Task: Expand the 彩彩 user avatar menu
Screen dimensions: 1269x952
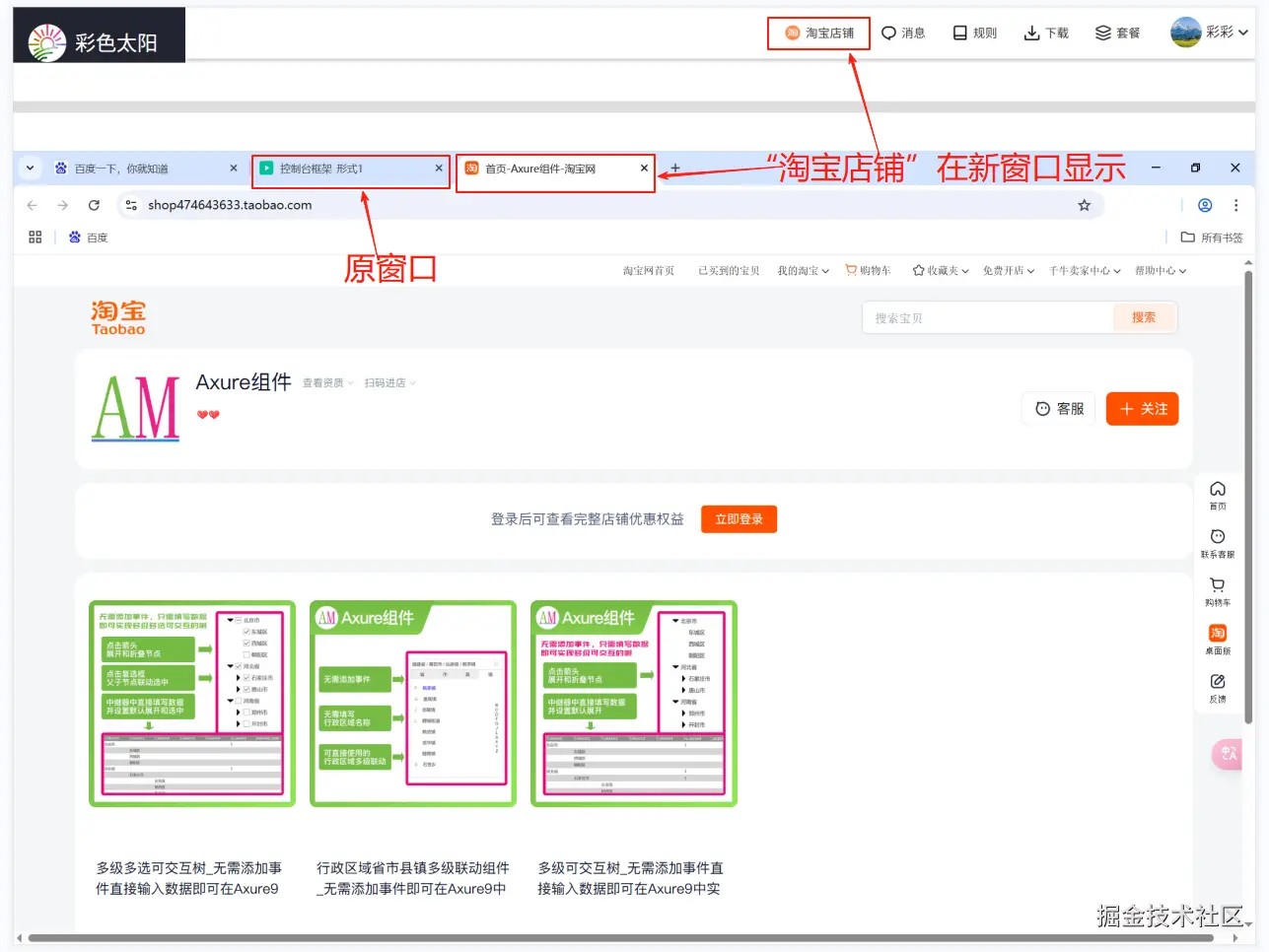Action: click(1209, 32)
